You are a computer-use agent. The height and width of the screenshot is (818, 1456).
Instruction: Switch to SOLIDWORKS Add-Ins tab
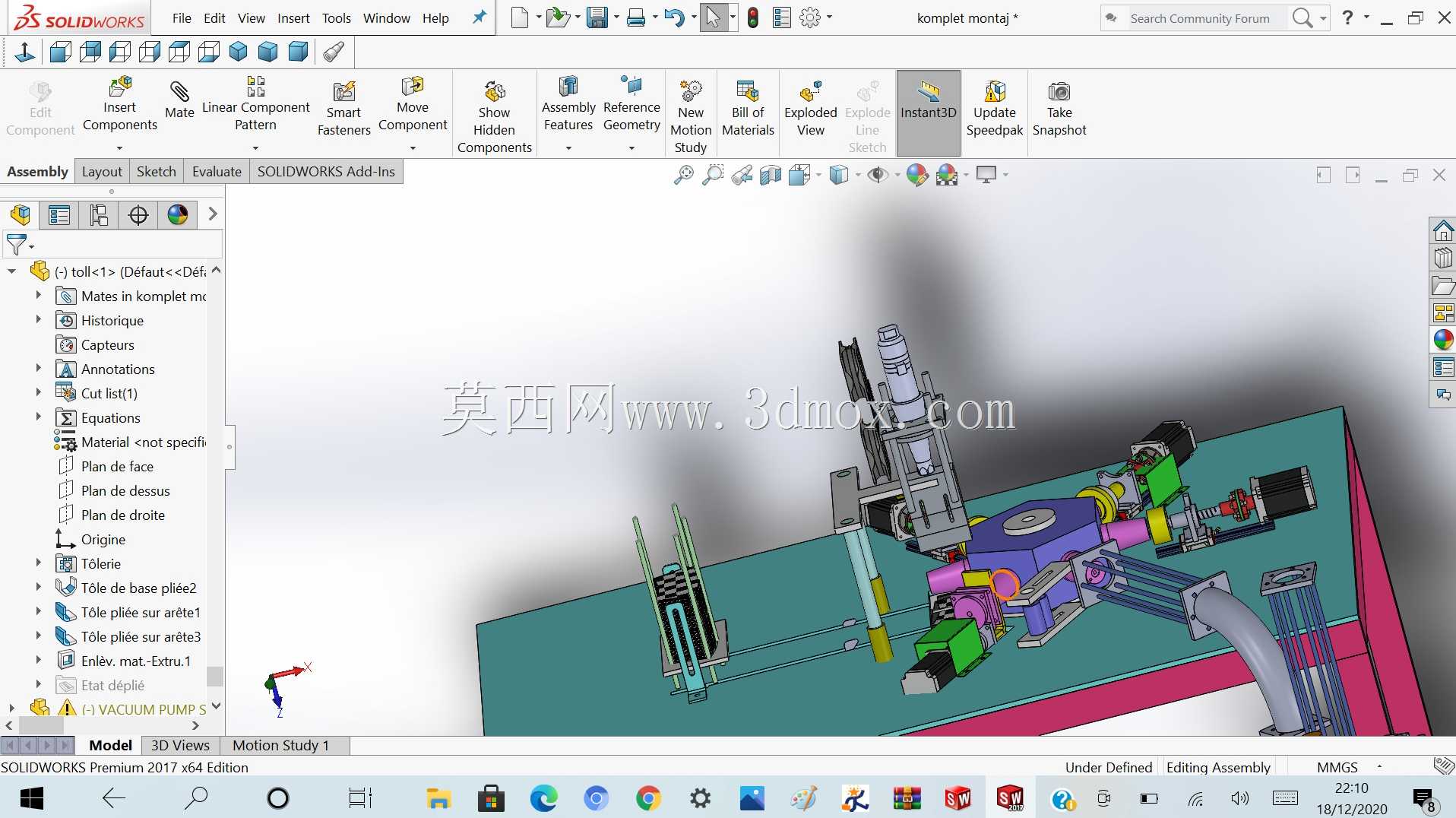coord(326,172)
